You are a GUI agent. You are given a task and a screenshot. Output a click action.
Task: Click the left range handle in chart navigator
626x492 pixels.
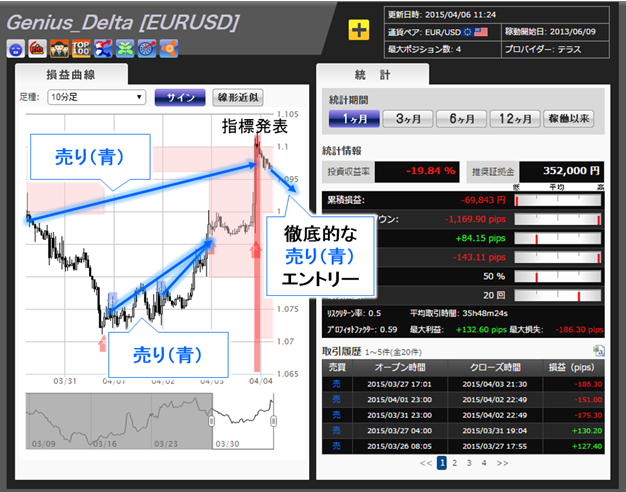[x=212, y=421]
